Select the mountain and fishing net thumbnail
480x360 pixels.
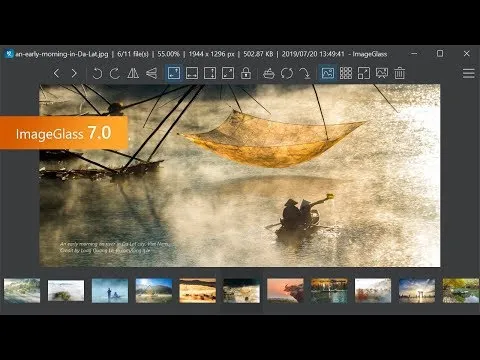(x=154, y=291)
